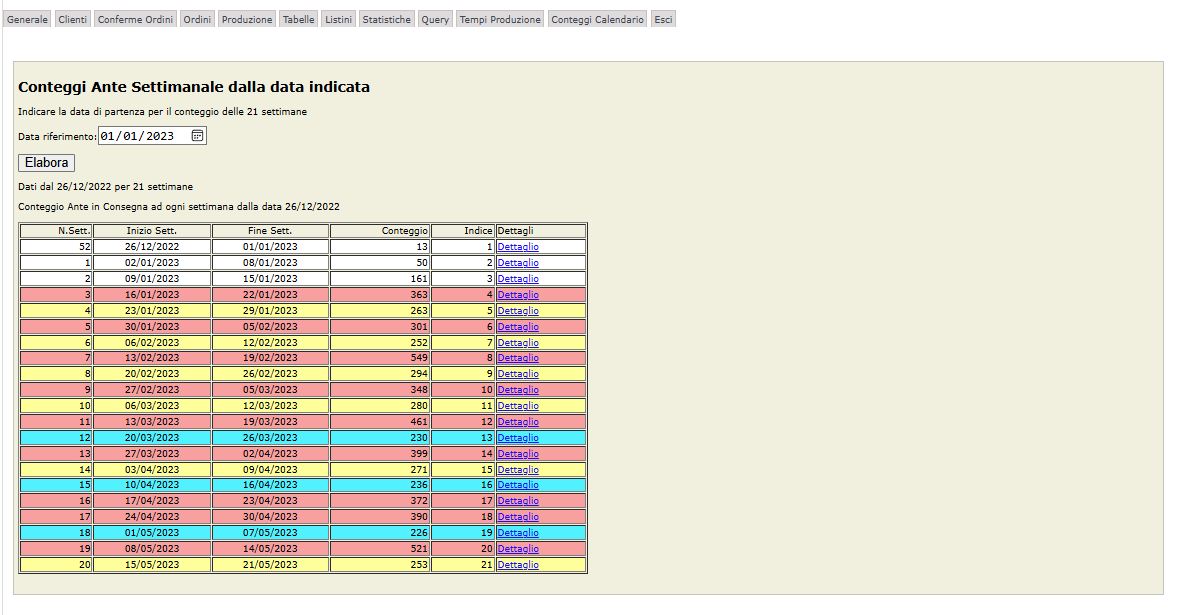Open Dettaglio link for week starting 02/01/2023

click(x=518, y=263)
